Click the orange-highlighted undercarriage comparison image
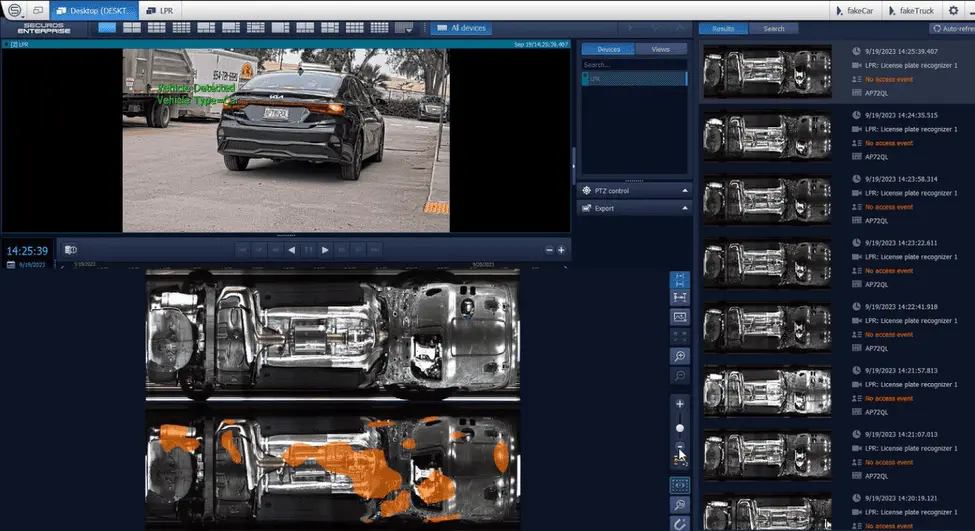The height and width of the screenshot is (531, 975). [333, 468]
